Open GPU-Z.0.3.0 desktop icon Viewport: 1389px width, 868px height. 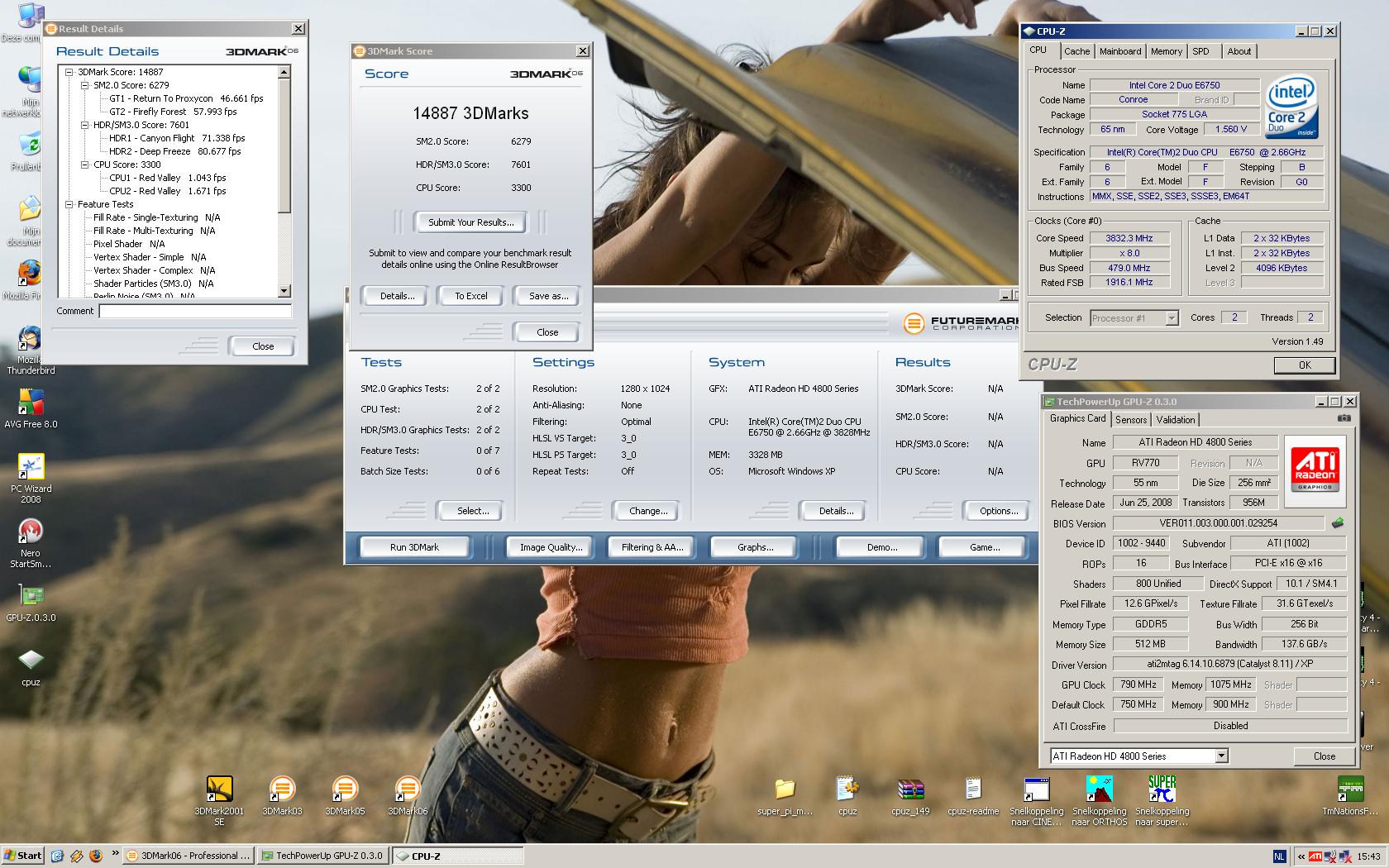[31, 598]
